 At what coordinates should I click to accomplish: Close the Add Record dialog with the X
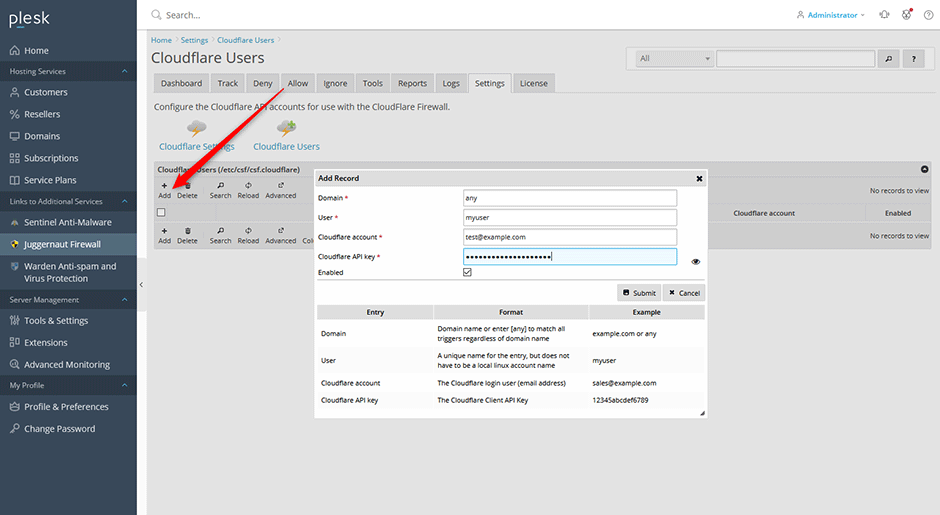(699, 179)
